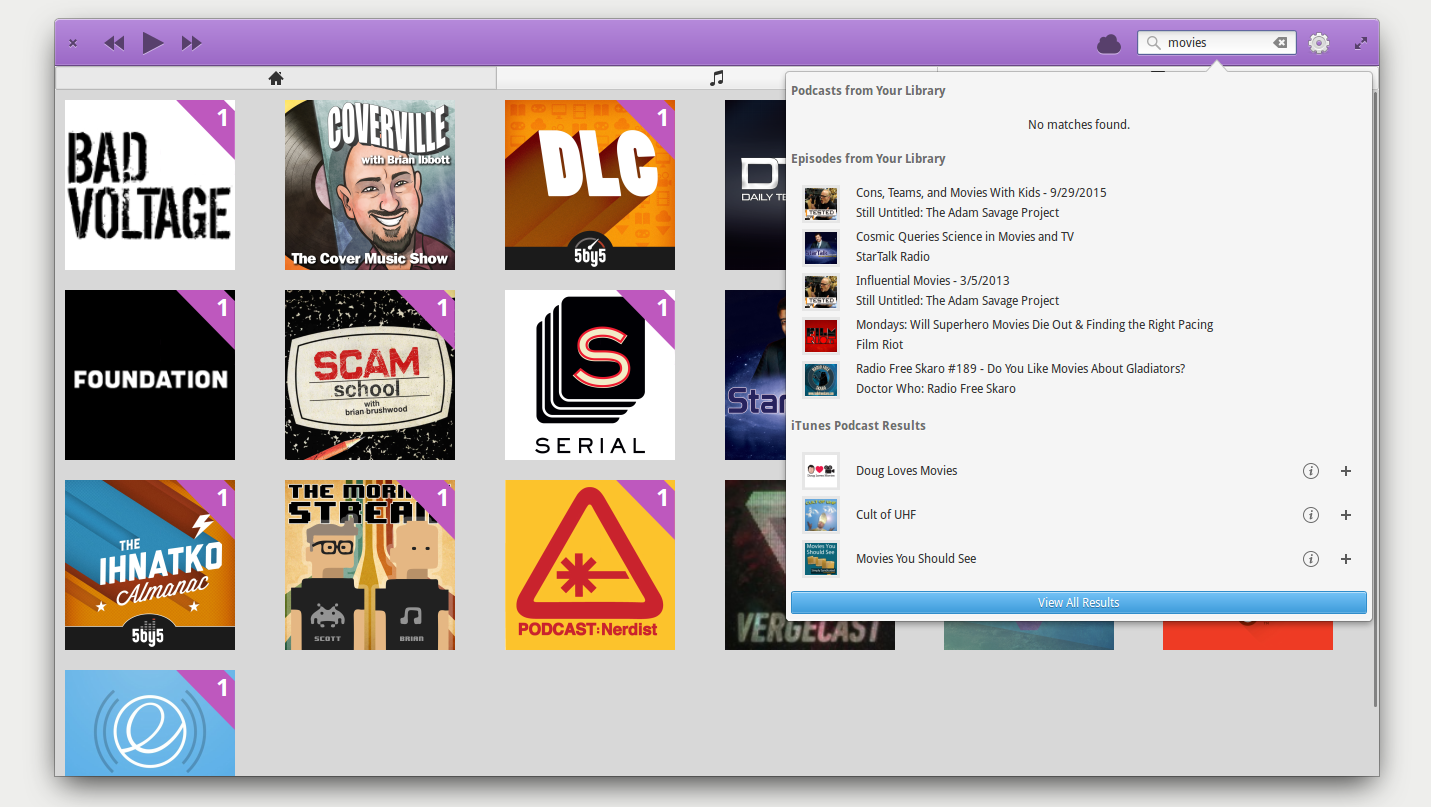Image resolution: width=1431 pixels, height=807 pixels.
Task: Add Cult of UHF podcast
Action: click(1345, 515)
